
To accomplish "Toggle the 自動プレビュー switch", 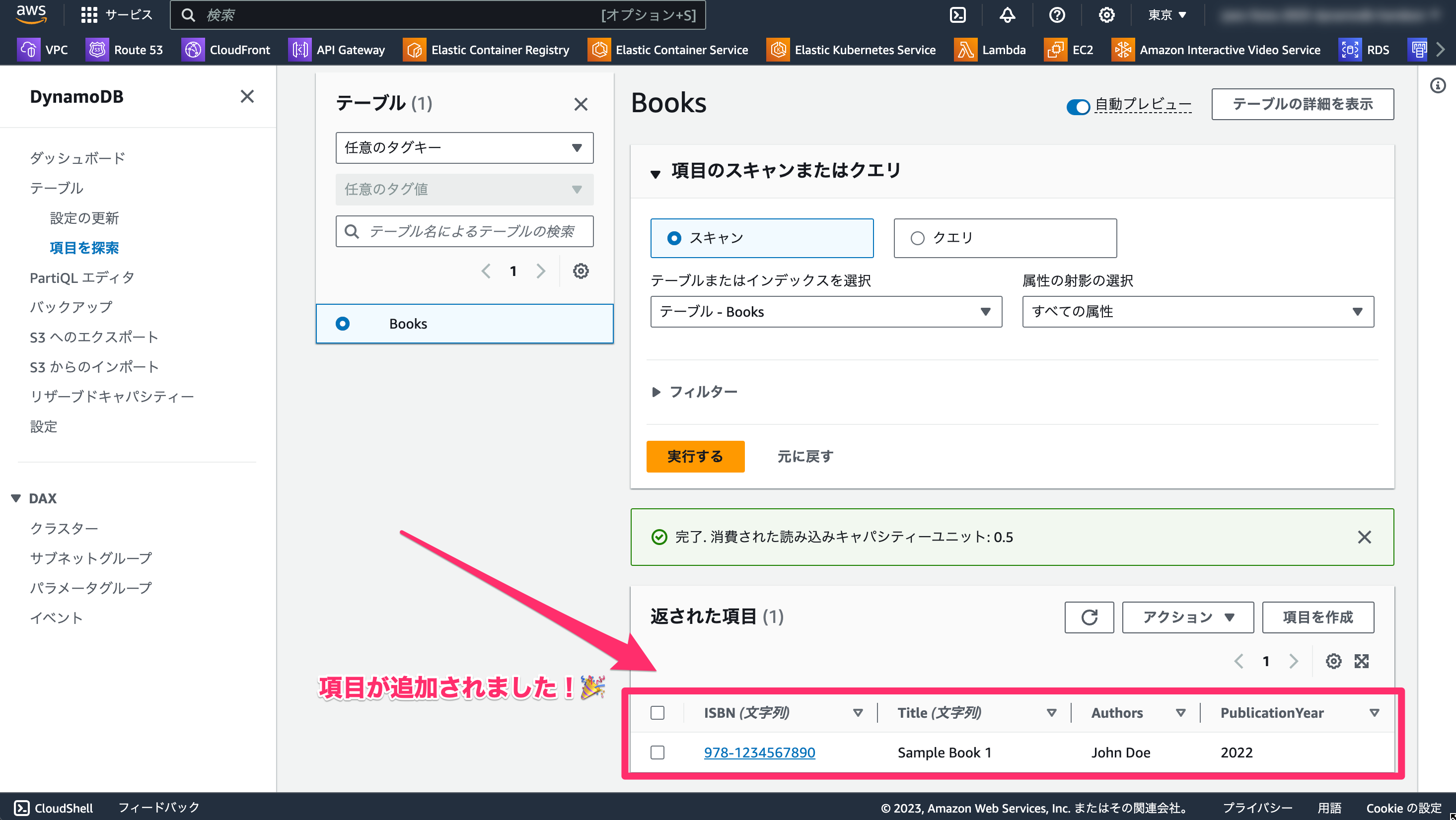I will pos(1078,106).
